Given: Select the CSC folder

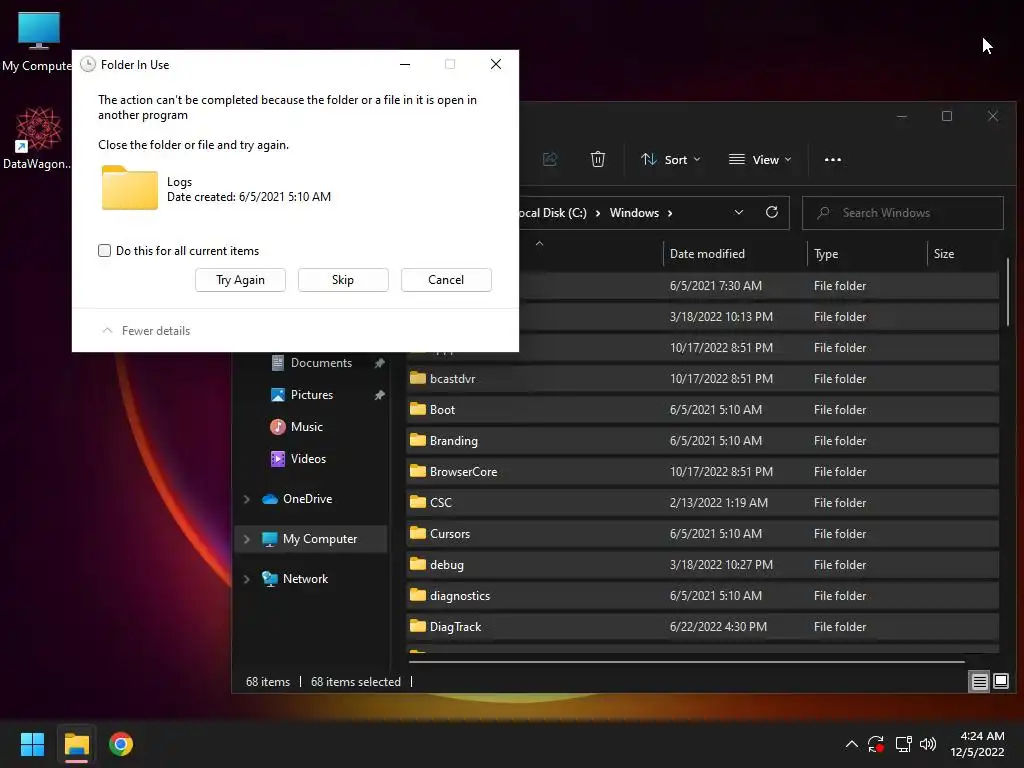Looking at the screenshot, I should click(703, 503).
